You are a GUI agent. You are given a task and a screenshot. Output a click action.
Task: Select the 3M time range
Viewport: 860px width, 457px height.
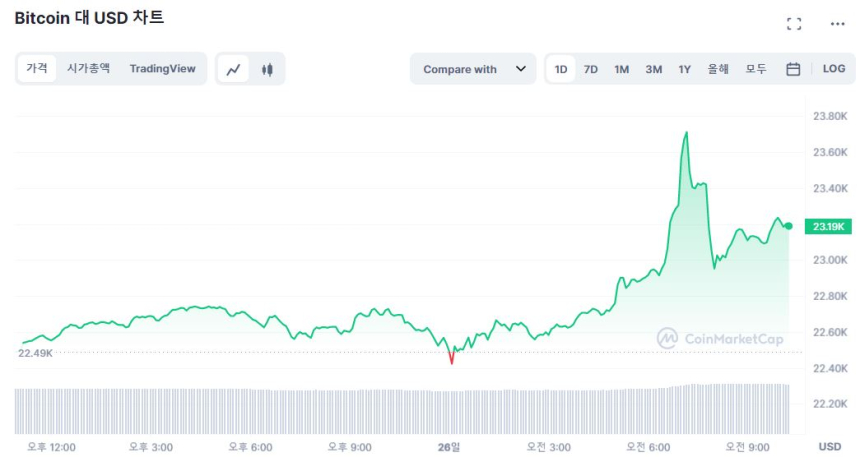coord(653,69)
